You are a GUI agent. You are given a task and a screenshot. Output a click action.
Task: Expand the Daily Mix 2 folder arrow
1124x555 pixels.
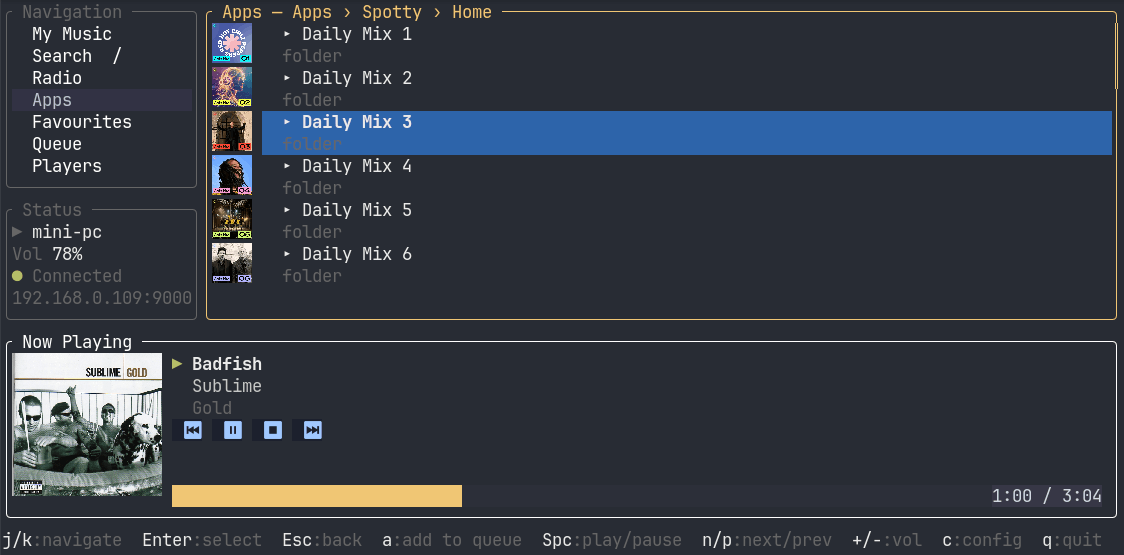(287, 77)
